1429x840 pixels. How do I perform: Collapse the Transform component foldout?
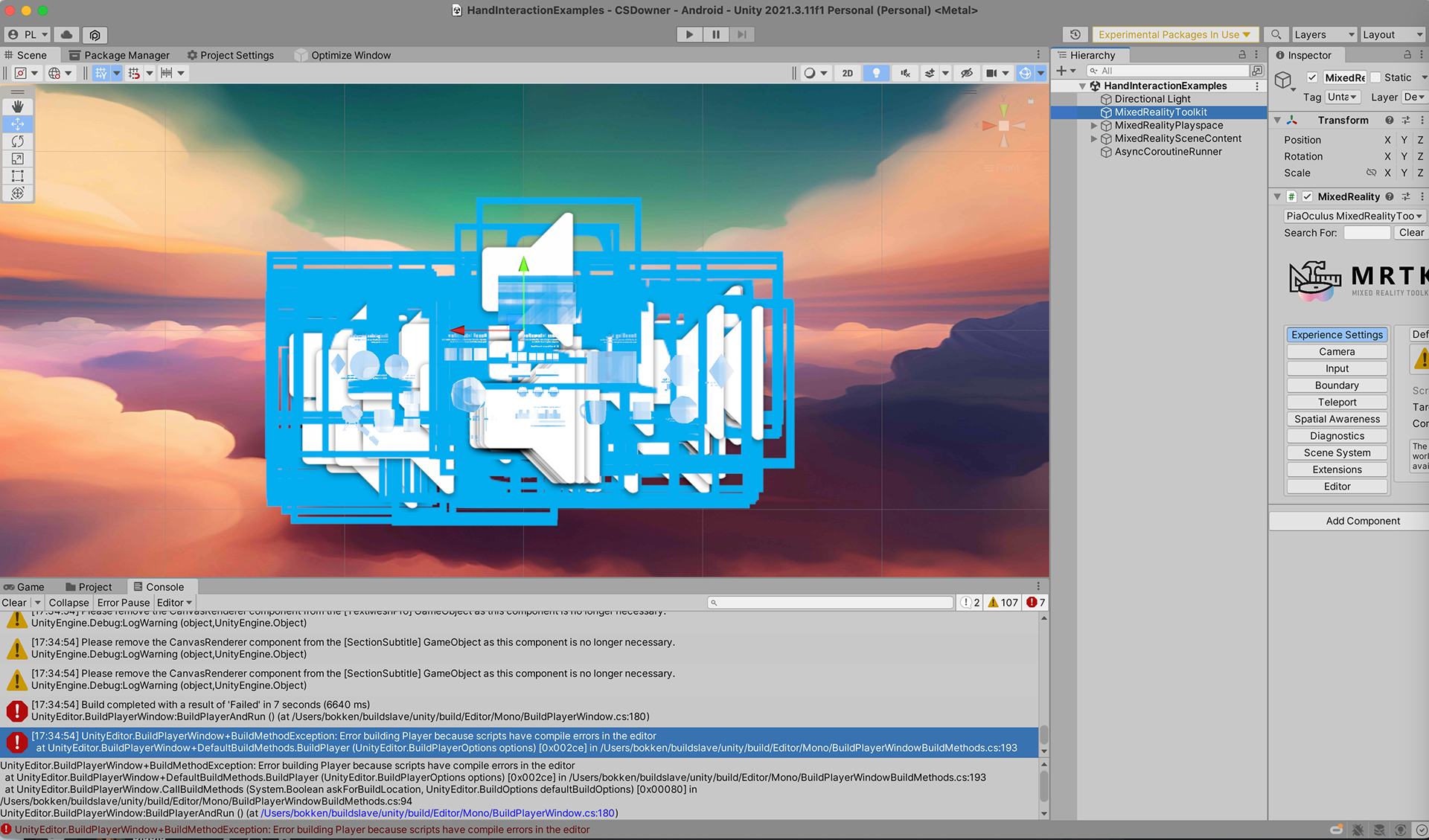click(1277, 120)
